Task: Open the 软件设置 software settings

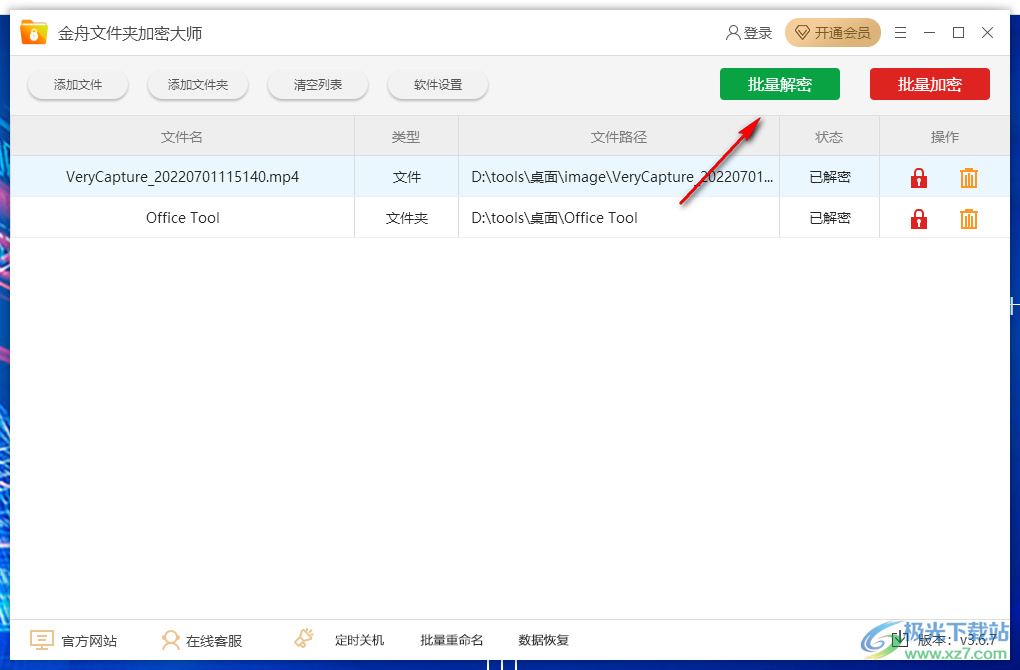Action: pos(437,84)
